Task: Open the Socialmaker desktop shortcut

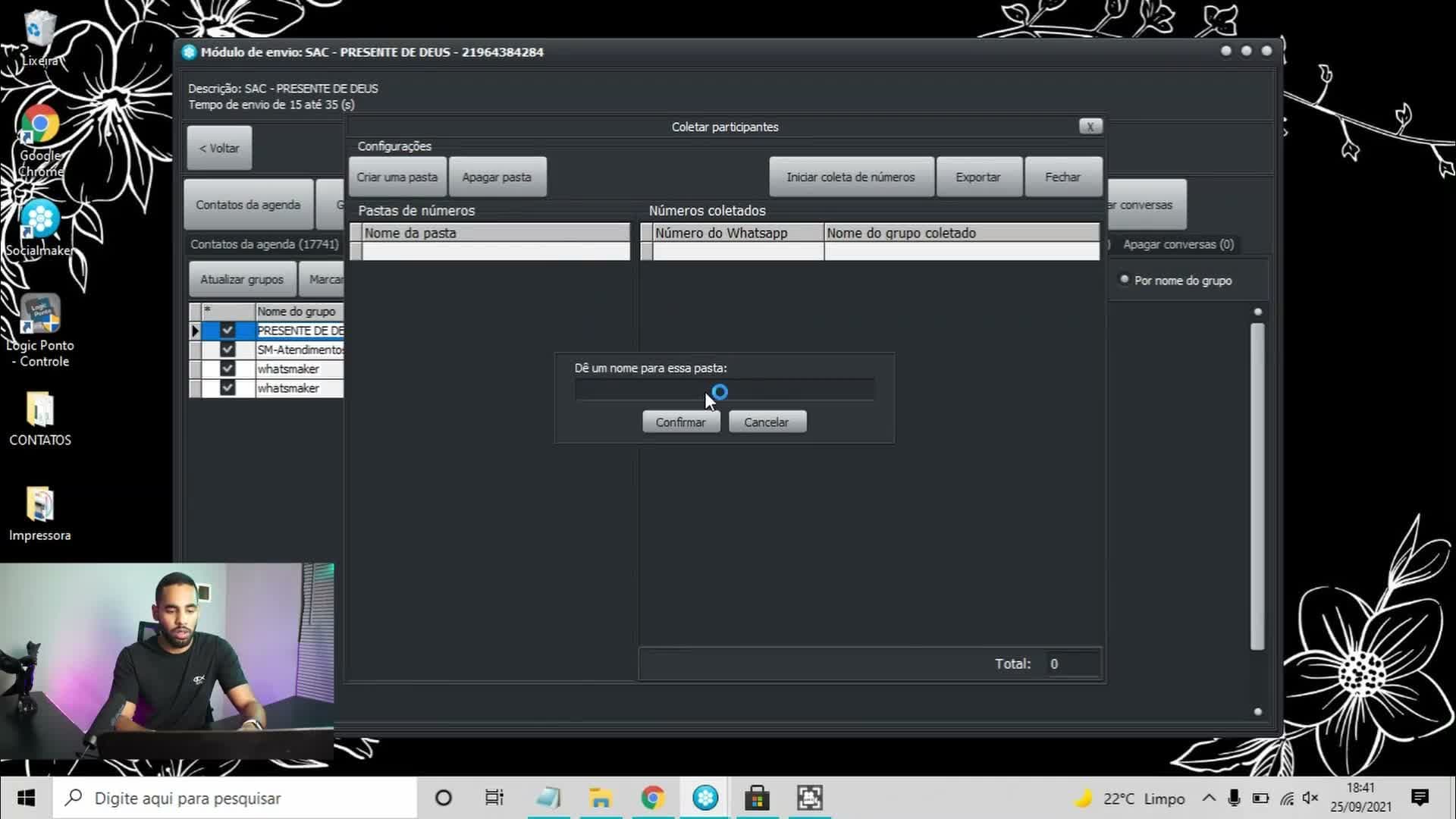Action: pos(39,227)
